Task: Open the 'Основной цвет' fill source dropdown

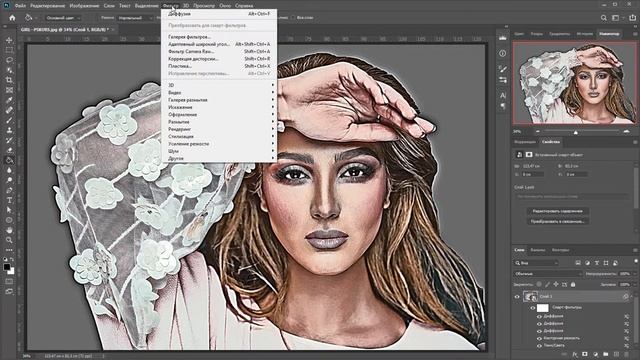Action: tap(63, 18)
